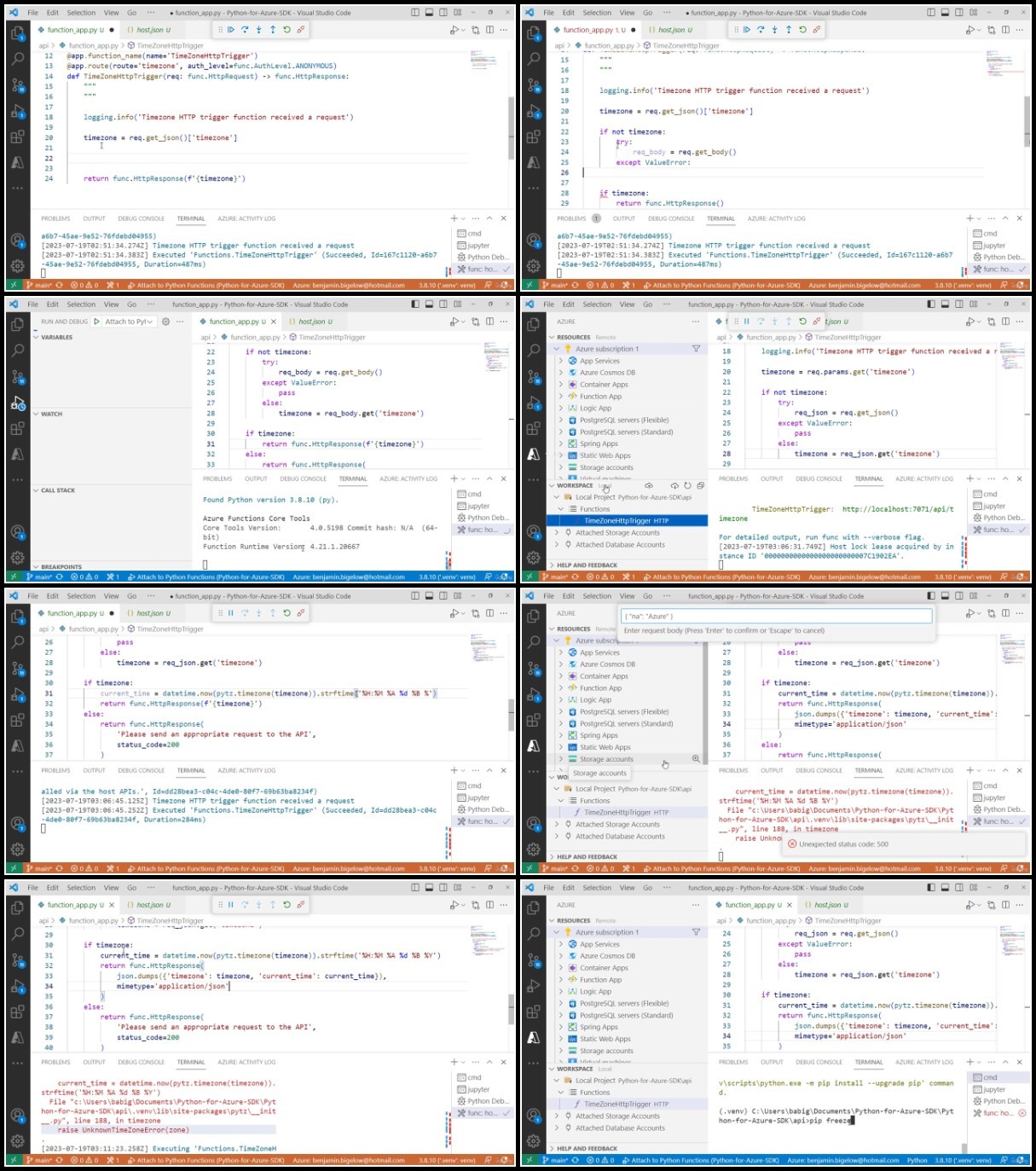Toggle panel in the Run and Debug window's title bar
The height and width of the screenshot is (1171, 1036).
pyautogui.click(x=429, y=304)
